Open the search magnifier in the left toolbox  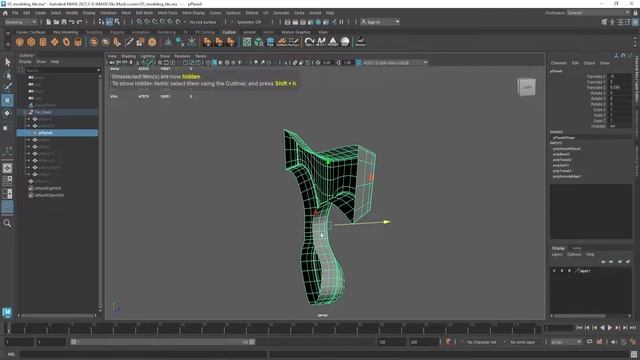pyautogui.click(x=7, y=223)
